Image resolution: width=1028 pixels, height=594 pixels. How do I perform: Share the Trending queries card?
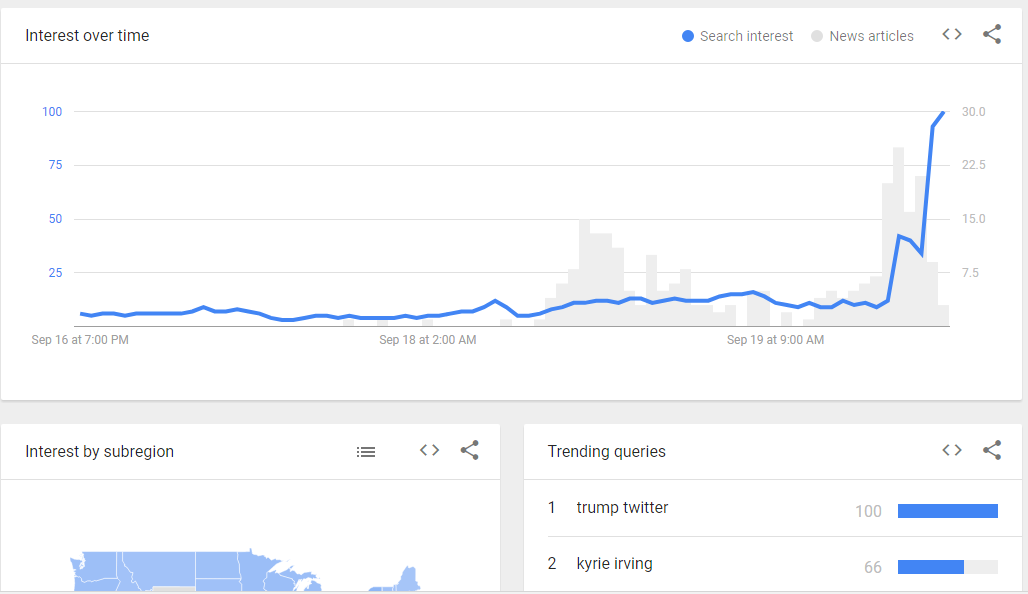[992, 451]
